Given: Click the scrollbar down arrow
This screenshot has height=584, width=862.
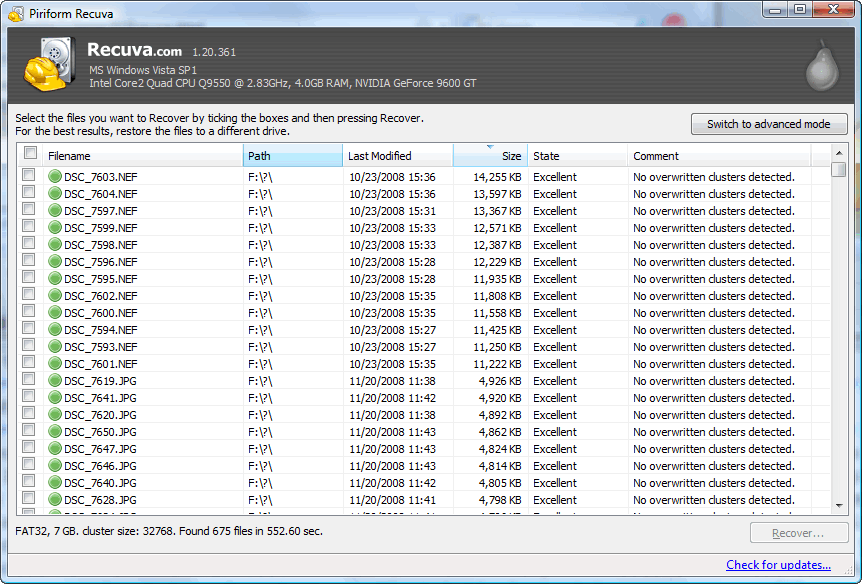Looking at the screenshot, I should [839, 506].
